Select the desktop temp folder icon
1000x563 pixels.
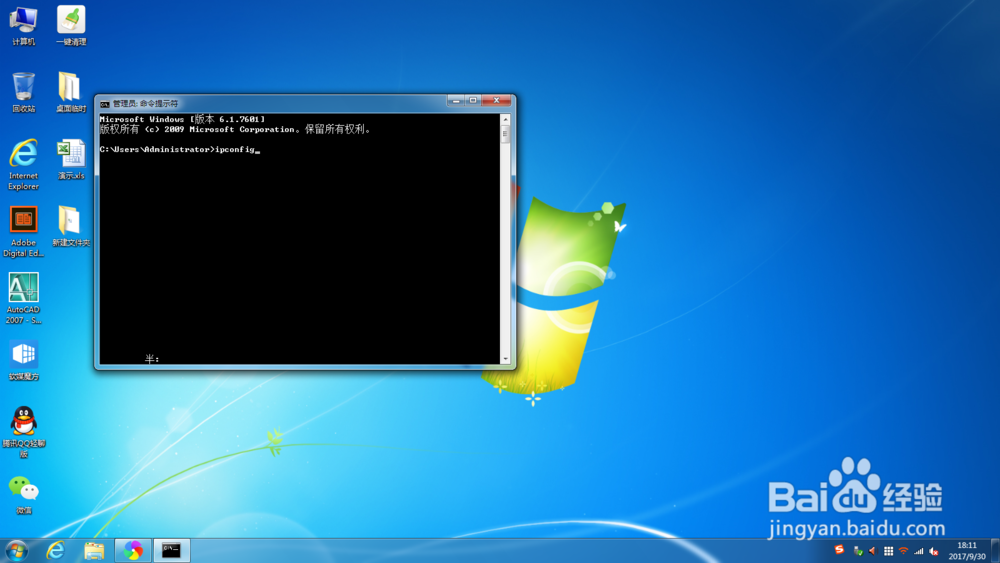point(71,92)
